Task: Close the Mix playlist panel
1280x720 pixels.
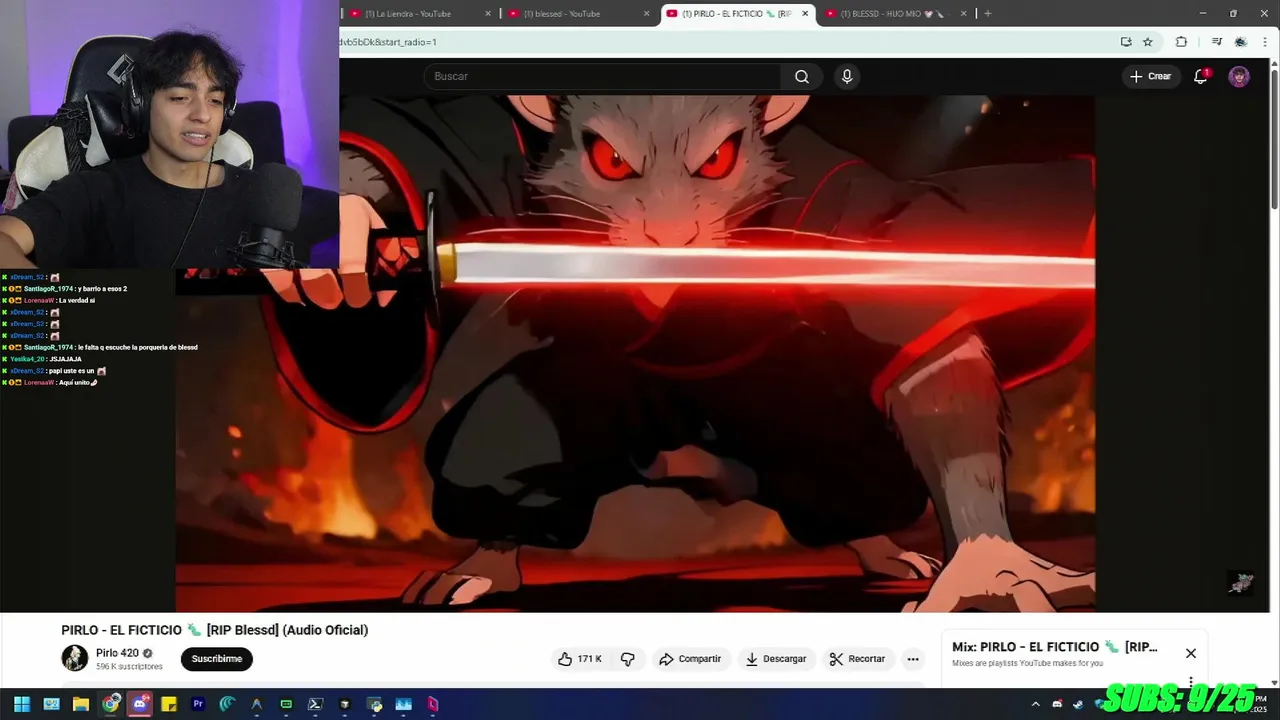Action: point(1191,653)
